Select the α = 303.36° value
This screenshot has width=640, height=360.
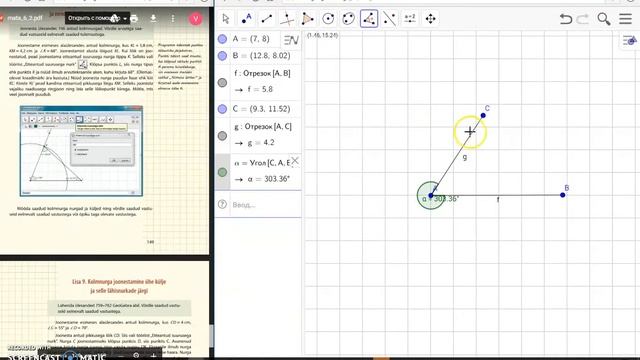[x=269, y=179]
